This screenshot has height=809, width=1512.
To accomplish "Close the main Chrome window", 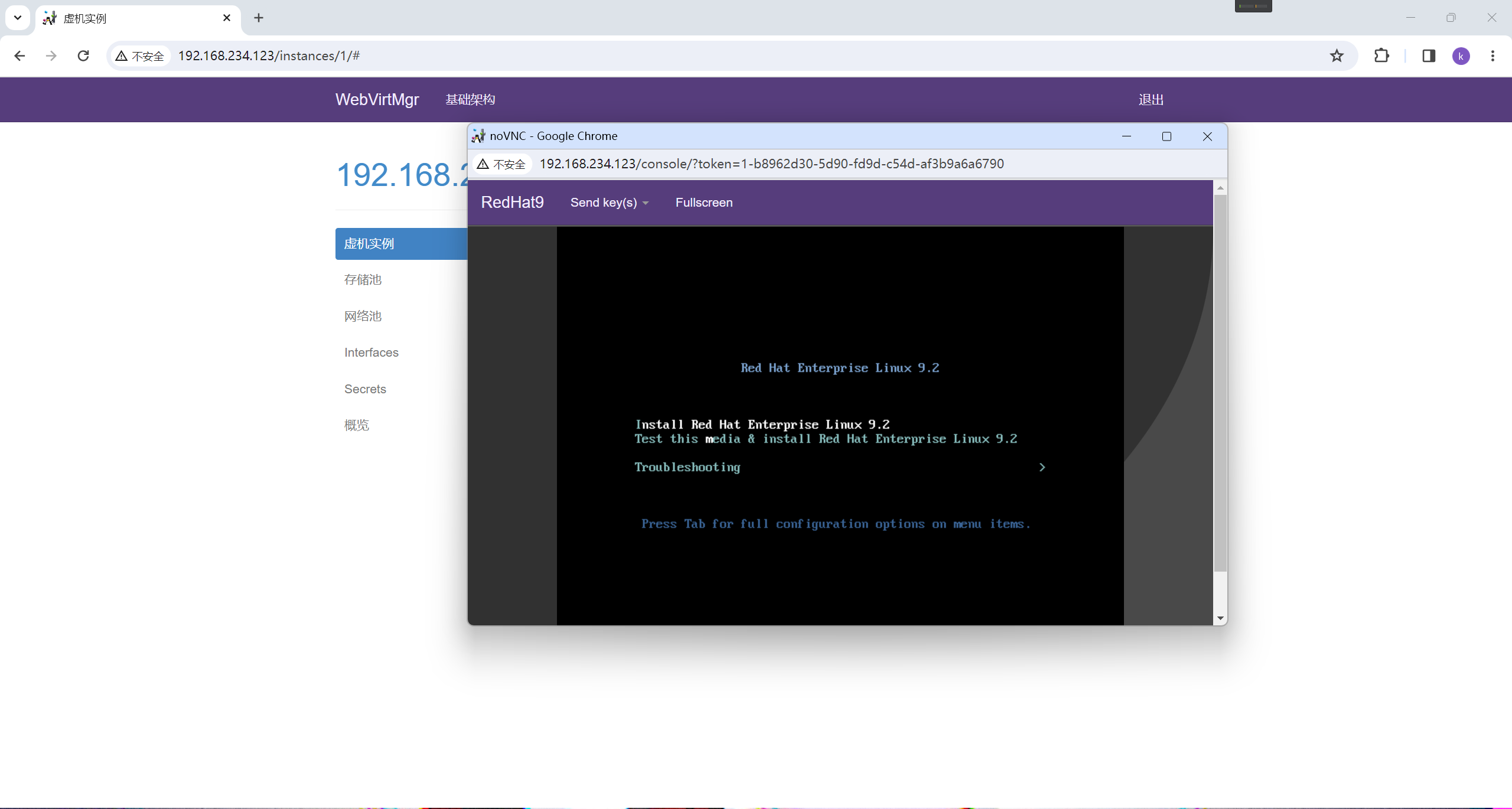I will coord(1492,18).
